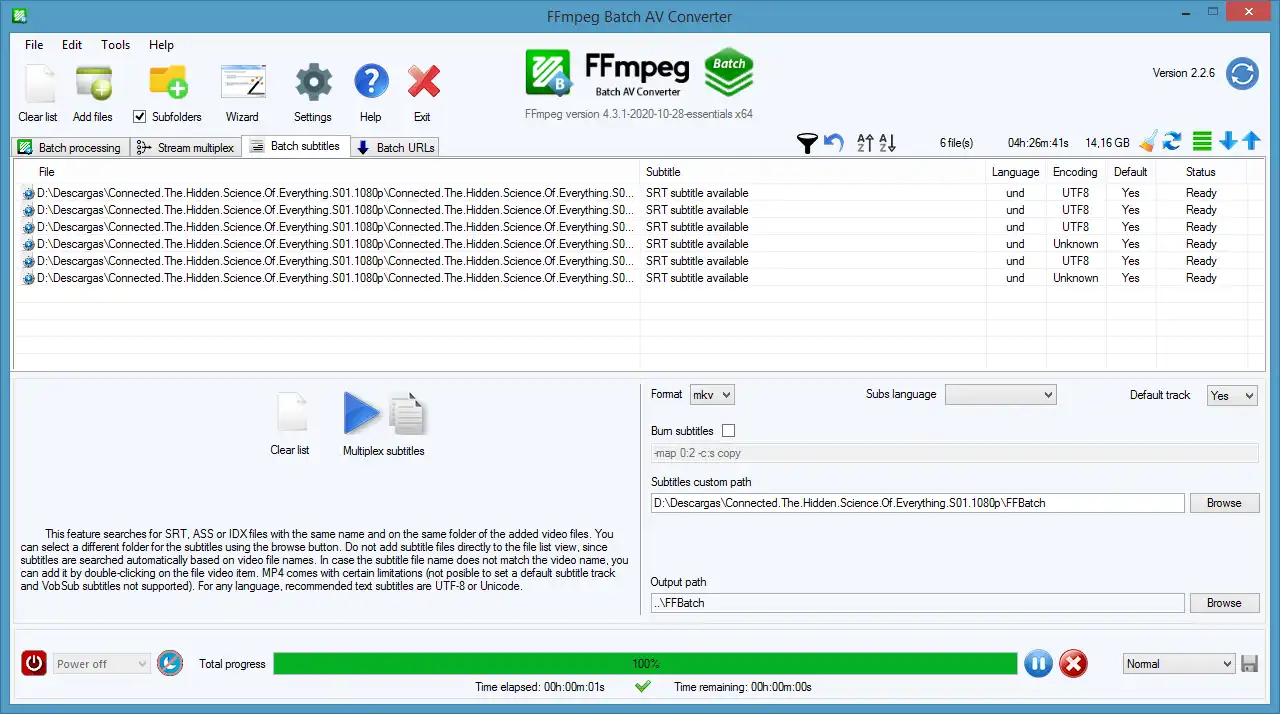
Task: Click the Clear list toolbar icon
Action: [x=38, y=83]
